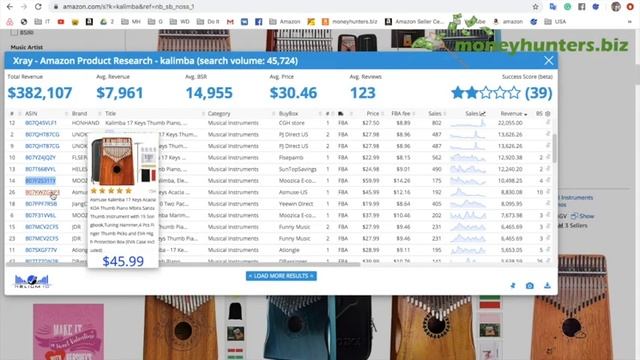
Task: Open Gmail bookmark icon
Action: [x=230, y=22]
